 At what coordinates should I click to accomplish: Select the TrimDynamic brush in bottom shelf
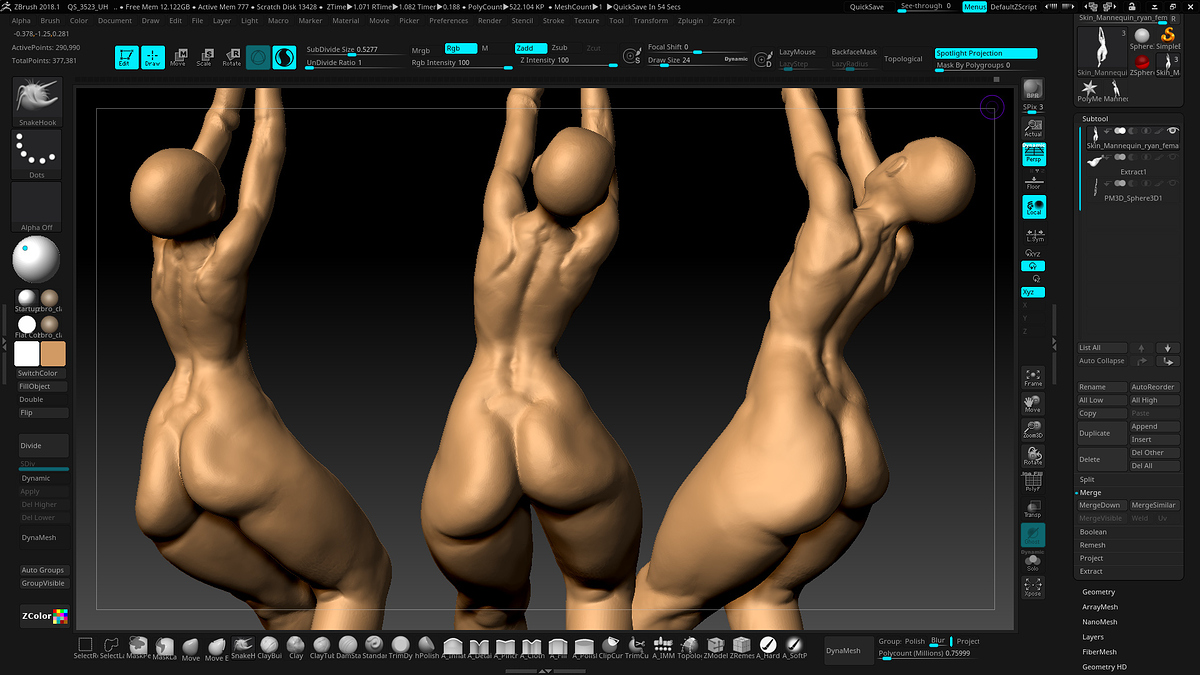click(401, 648)
